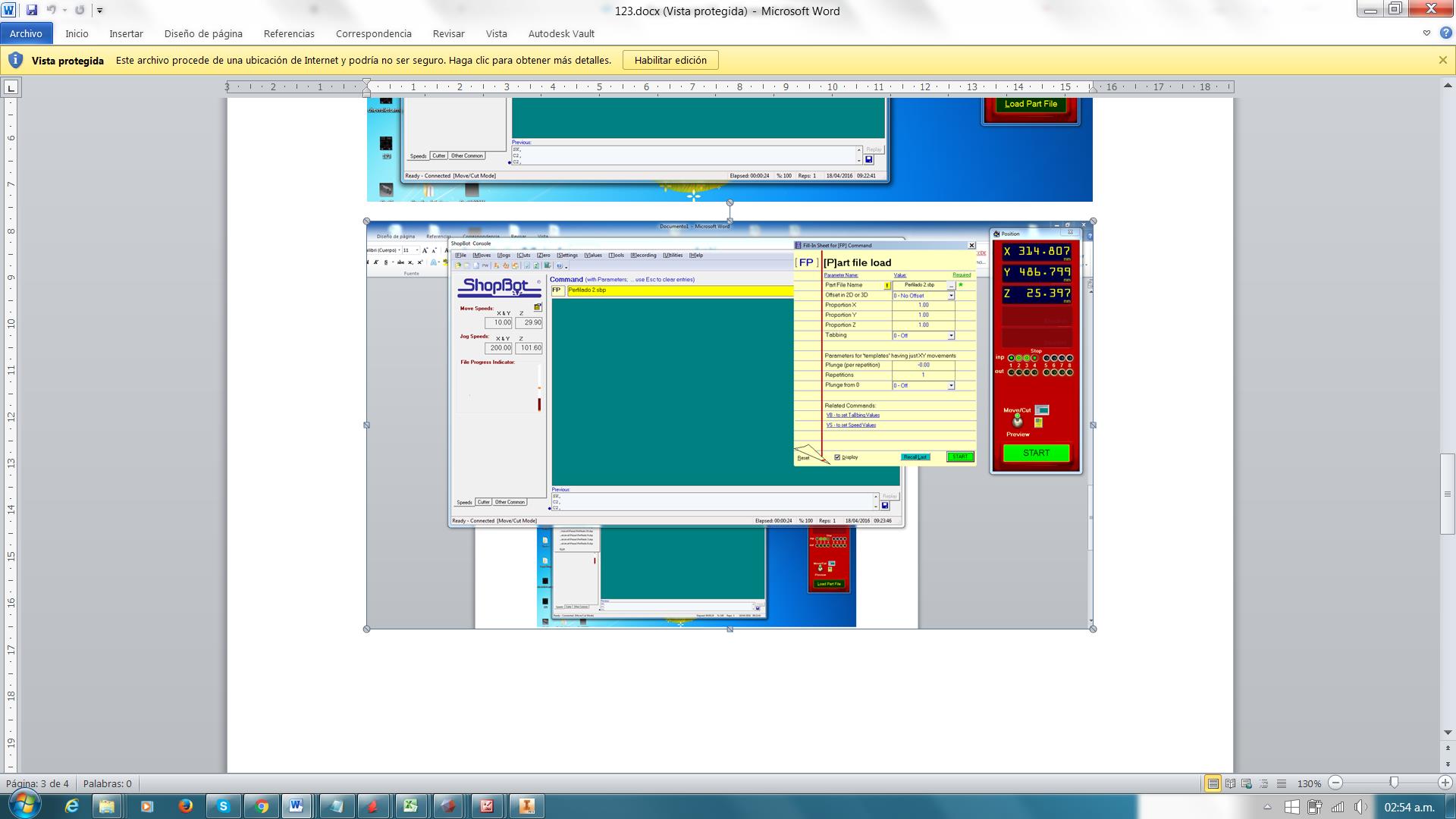Switch to Full Screen Reading view icon
The width and height of the screenshot is (1456, 819).
[x=1230, y=783]
